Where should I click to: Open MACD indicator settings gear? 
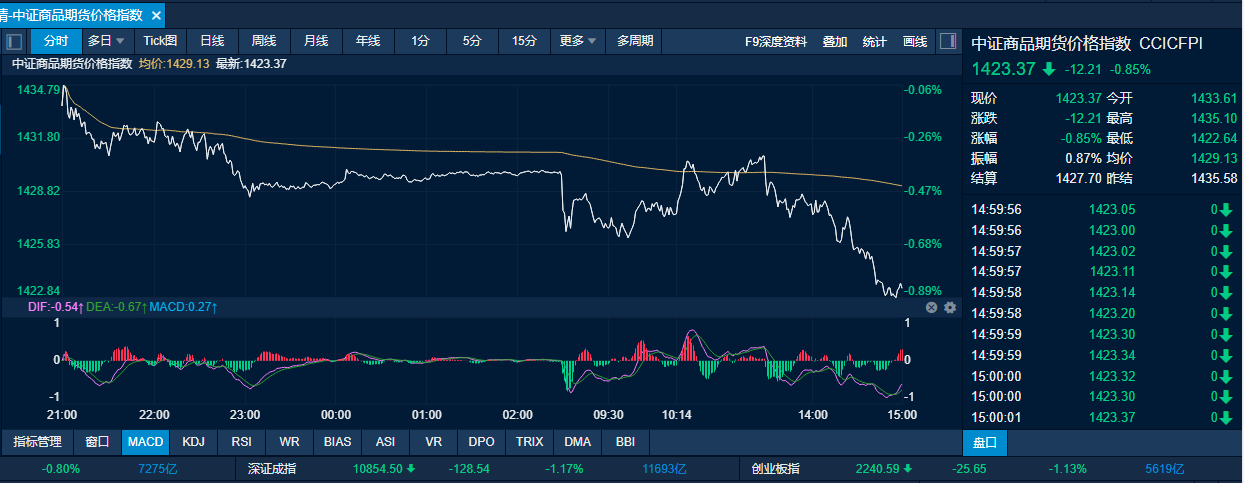[950, 307]
